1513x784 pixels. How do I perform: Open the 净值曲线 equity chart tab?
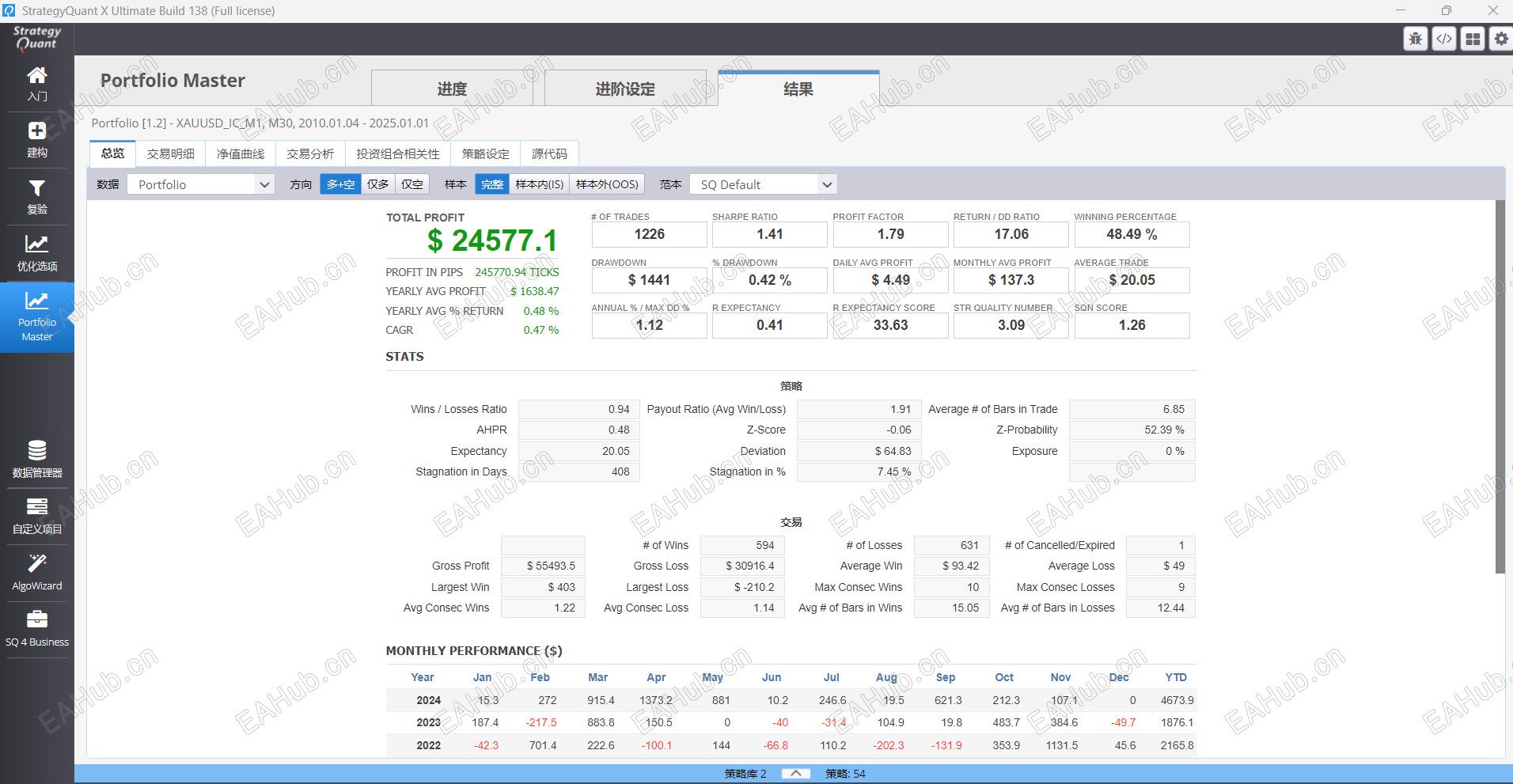(x=241, y=153)
